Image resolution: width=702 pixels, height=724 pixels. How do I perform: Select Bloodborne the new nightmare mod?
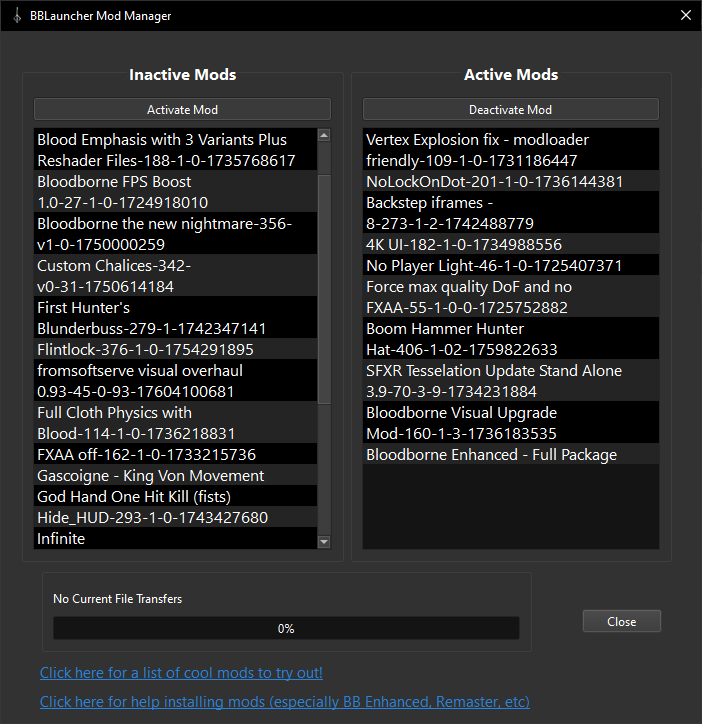point(176,234)
